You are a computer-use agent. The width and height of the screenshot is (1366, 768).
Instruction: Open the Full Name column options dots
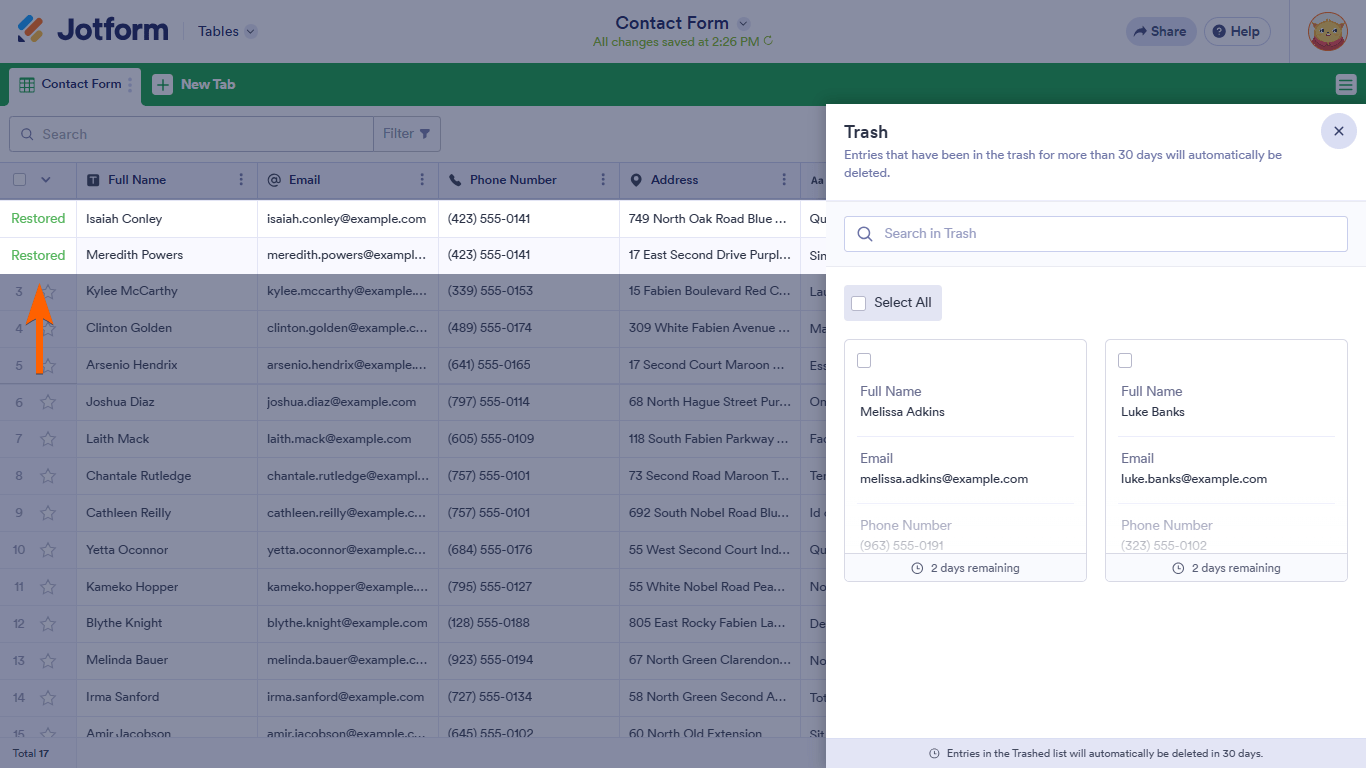[x=241, y=180]
